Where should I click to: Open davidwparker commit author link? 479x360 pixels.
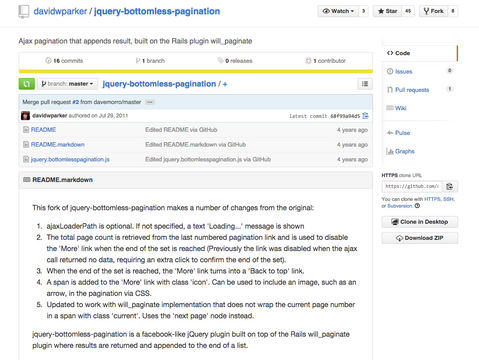(50, 116)
